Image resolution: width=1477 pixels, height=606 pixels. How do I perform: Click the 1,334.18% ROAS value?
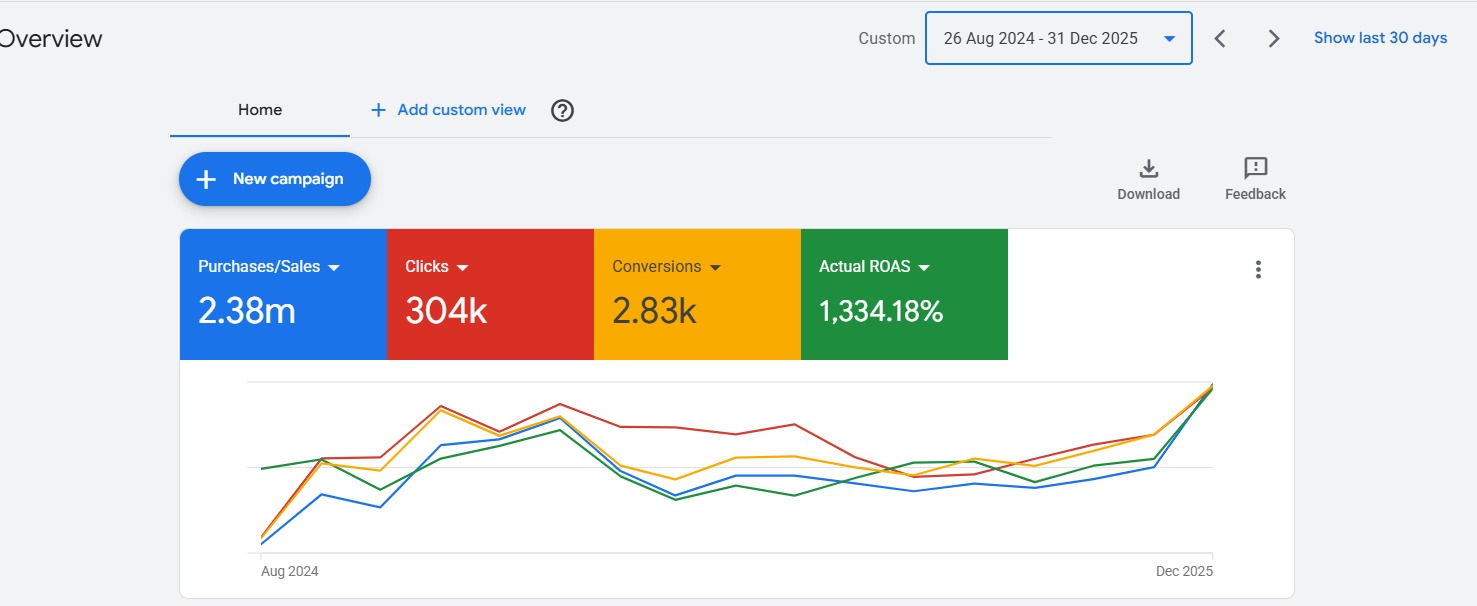pyautogui.click(x=881, y=312)
